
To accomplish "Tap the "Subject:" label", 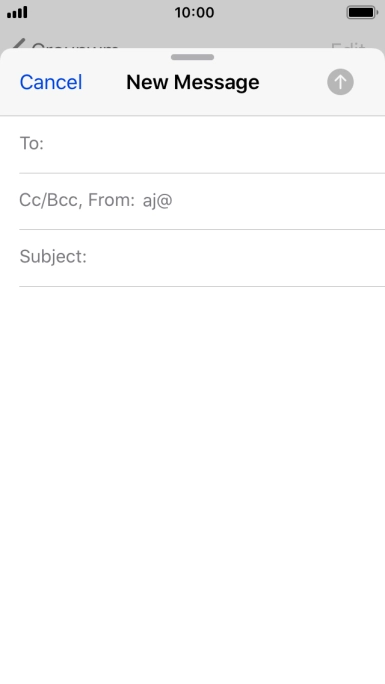I will 53,256.
